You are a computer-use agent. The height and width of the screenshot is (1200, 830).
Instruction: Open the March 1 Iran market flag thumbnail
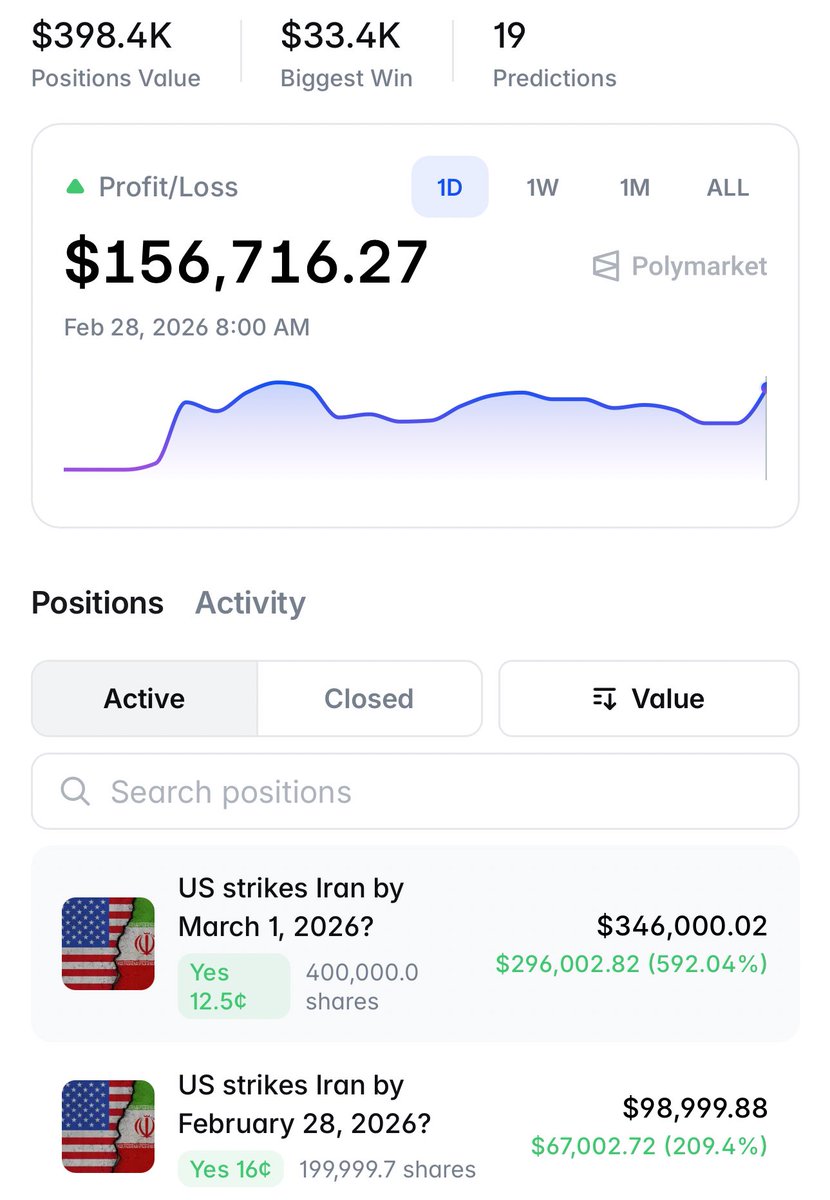108,943
